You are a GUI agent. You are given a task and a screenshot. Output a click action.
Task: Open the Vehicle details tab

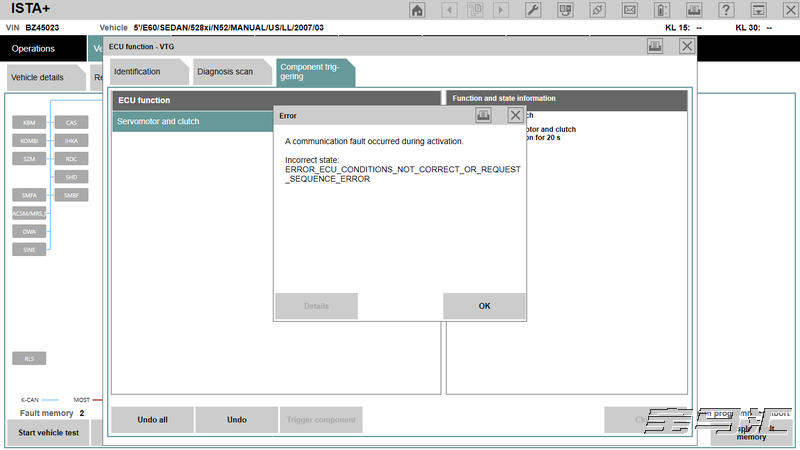(46, 78)
